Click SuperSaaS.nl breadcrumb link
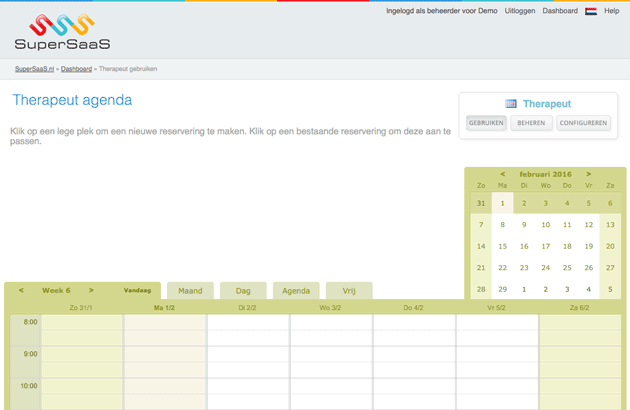Viewport: 630px width, 410px height. pos(35,69)
